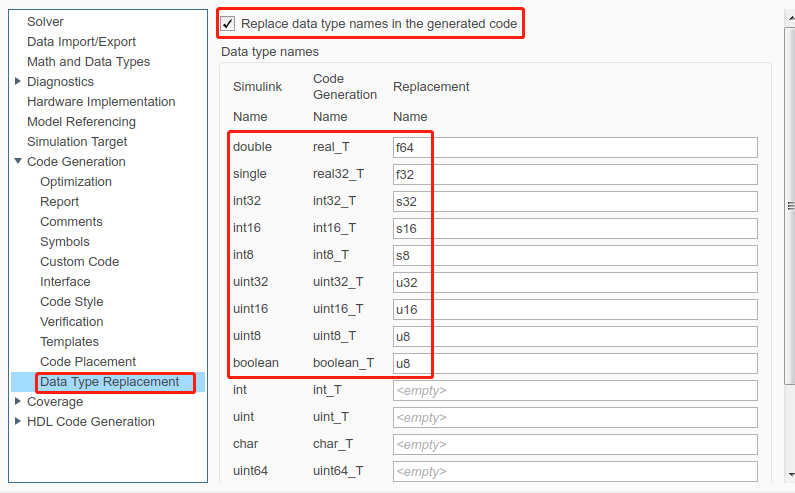Open the Solver settings page
The height and width of the screenshot is (493, 795).
click(45, 22)
